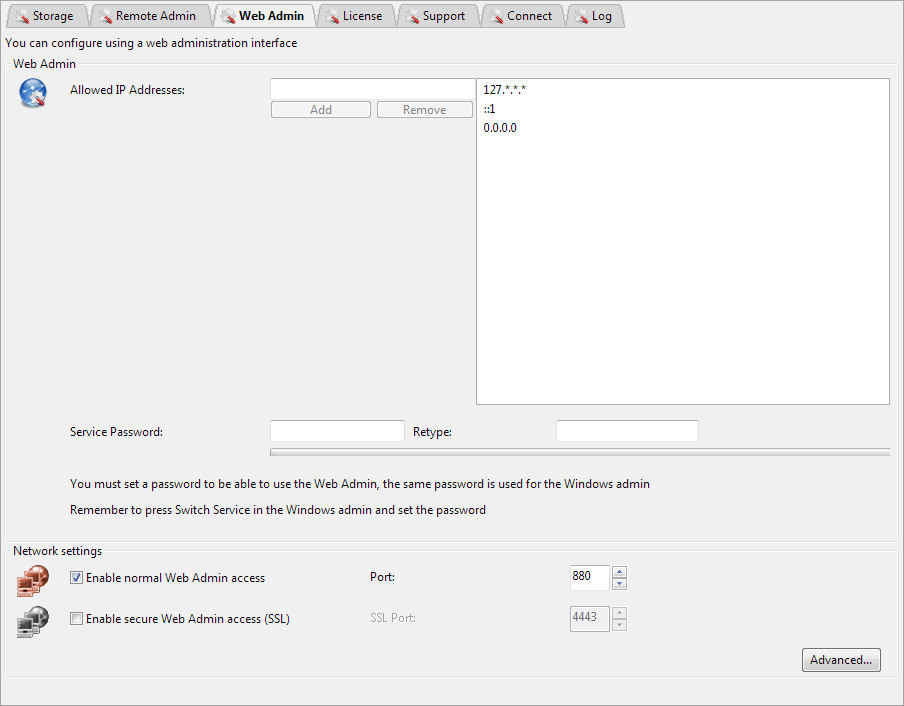Increase the Port value with up arrow
The image size is (904, 706).
pyautogui.click(x=619, y=572)
